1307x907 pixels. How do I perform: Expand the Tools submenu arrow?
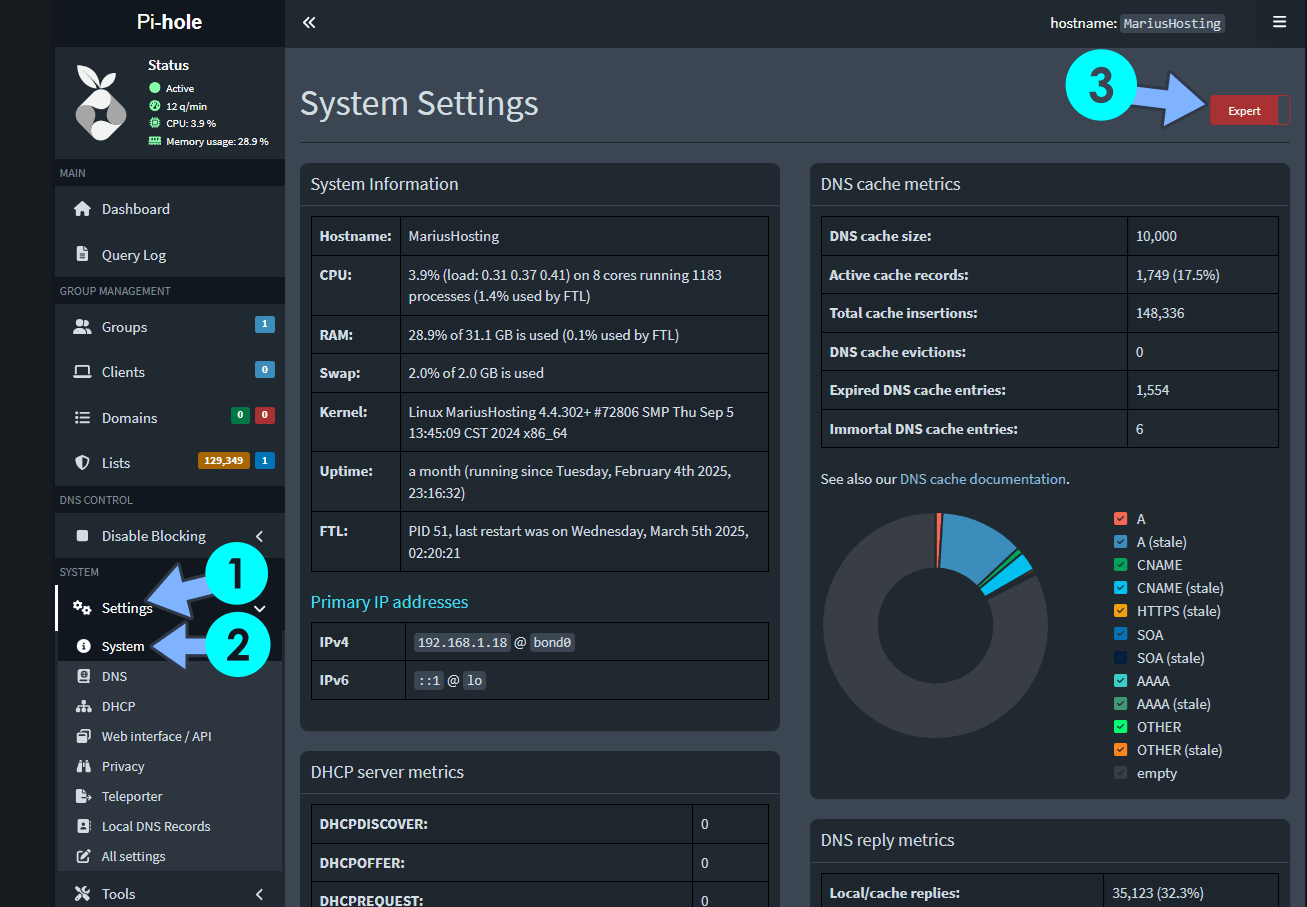coord(260,894)
